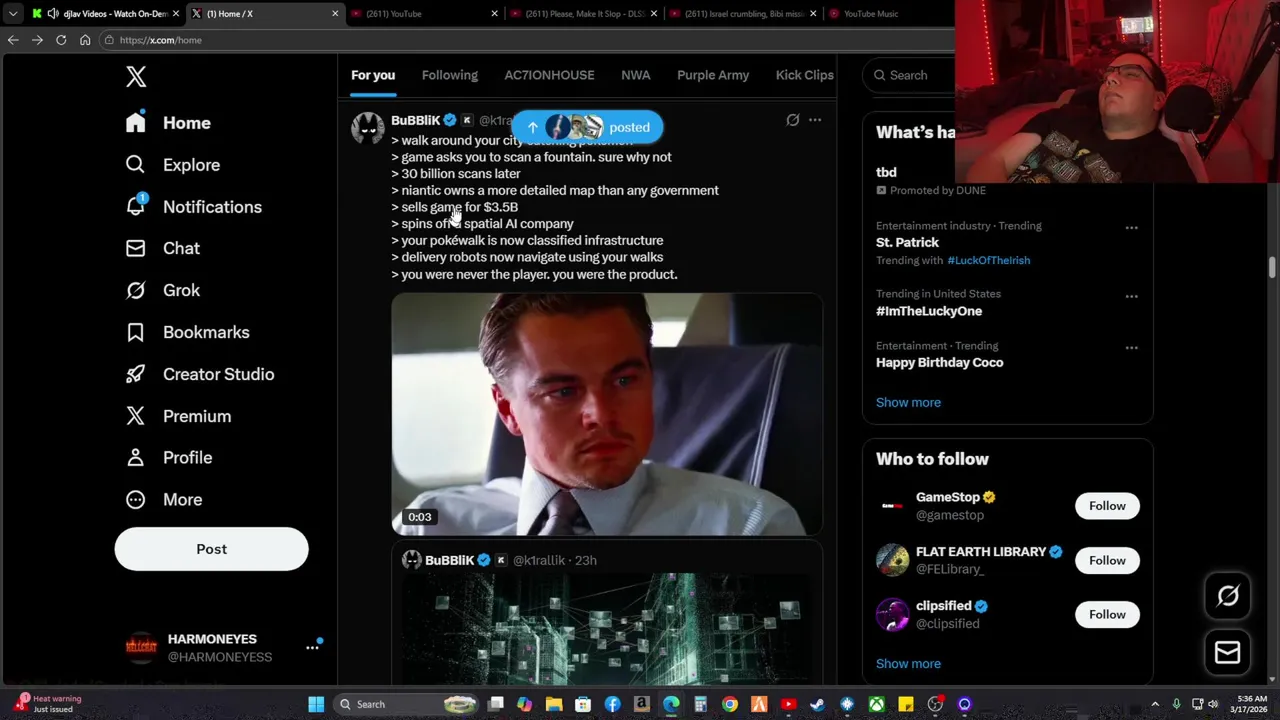This screenshot has width=1280, height=720.
Task: Open Profile in the sidebar
Action: click(x=168, y=457)
